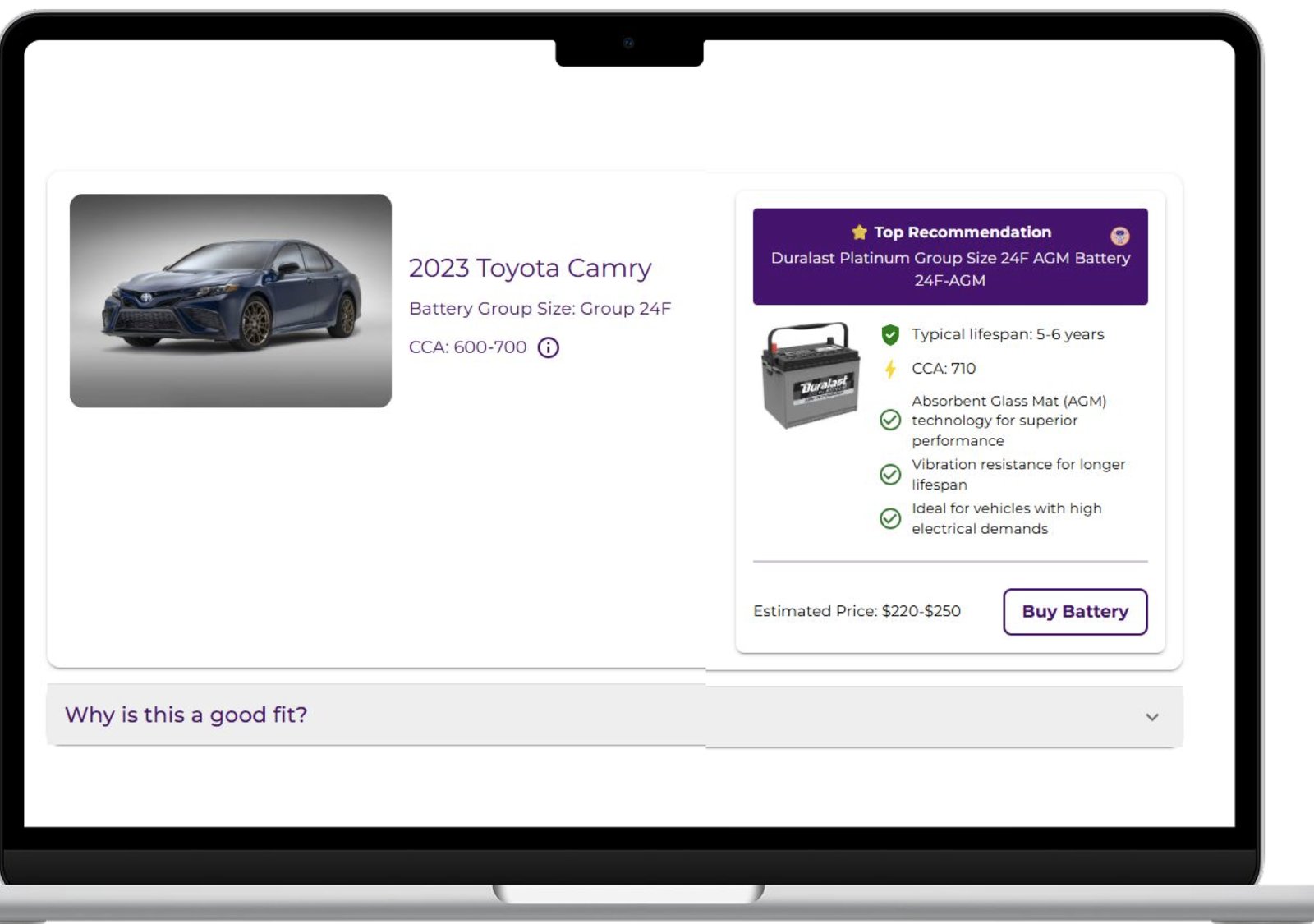Click the CCA info icon beside 600-700
The height and width of the screenshot is (924, 1314).
(x=548, y=347)
